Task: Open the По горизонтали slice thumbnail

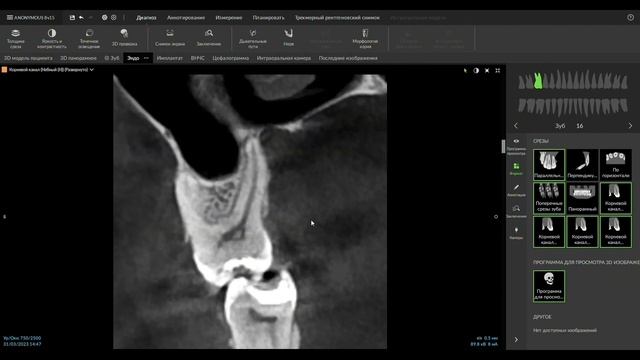Action: (616, 164)
